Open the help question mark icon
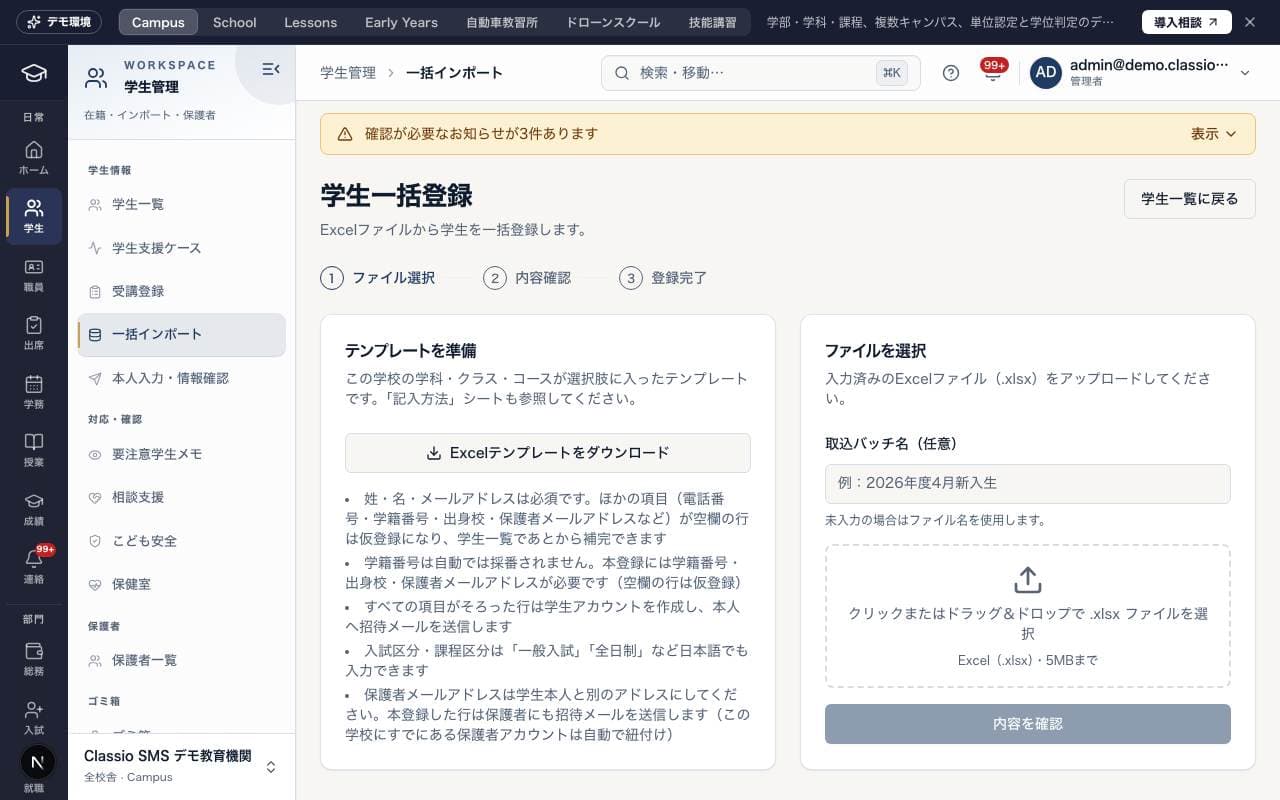1280x800 pixels. click(951, 73)
